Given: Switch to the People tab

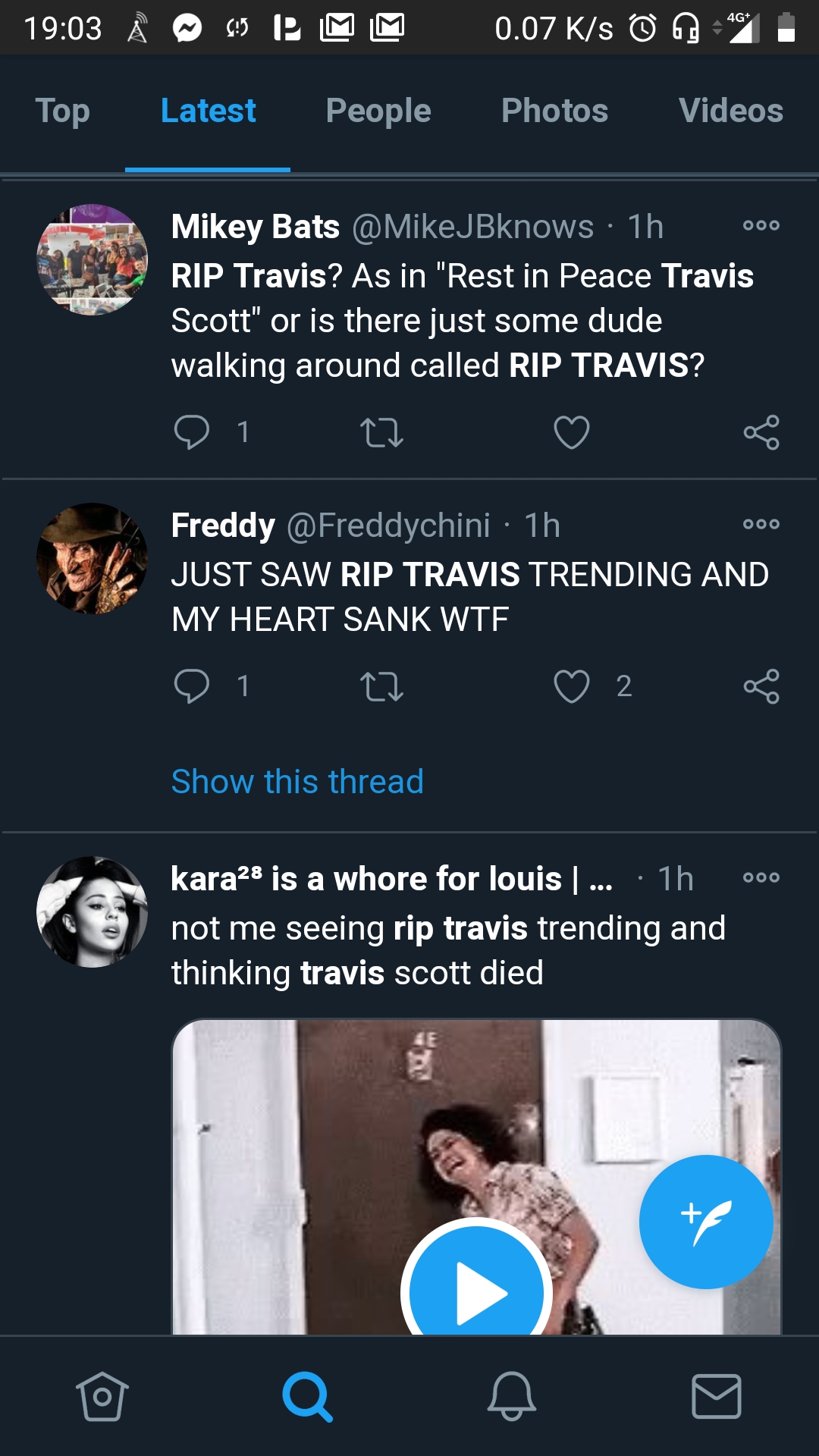Looking at the screenshot, I should (378, 111).
